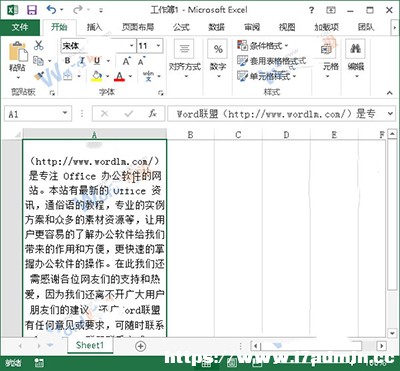This screenshot has width=400, height=371.
Task: Click the Undo arrow icon
Action: pyautogui.click(x=51, y=10)
